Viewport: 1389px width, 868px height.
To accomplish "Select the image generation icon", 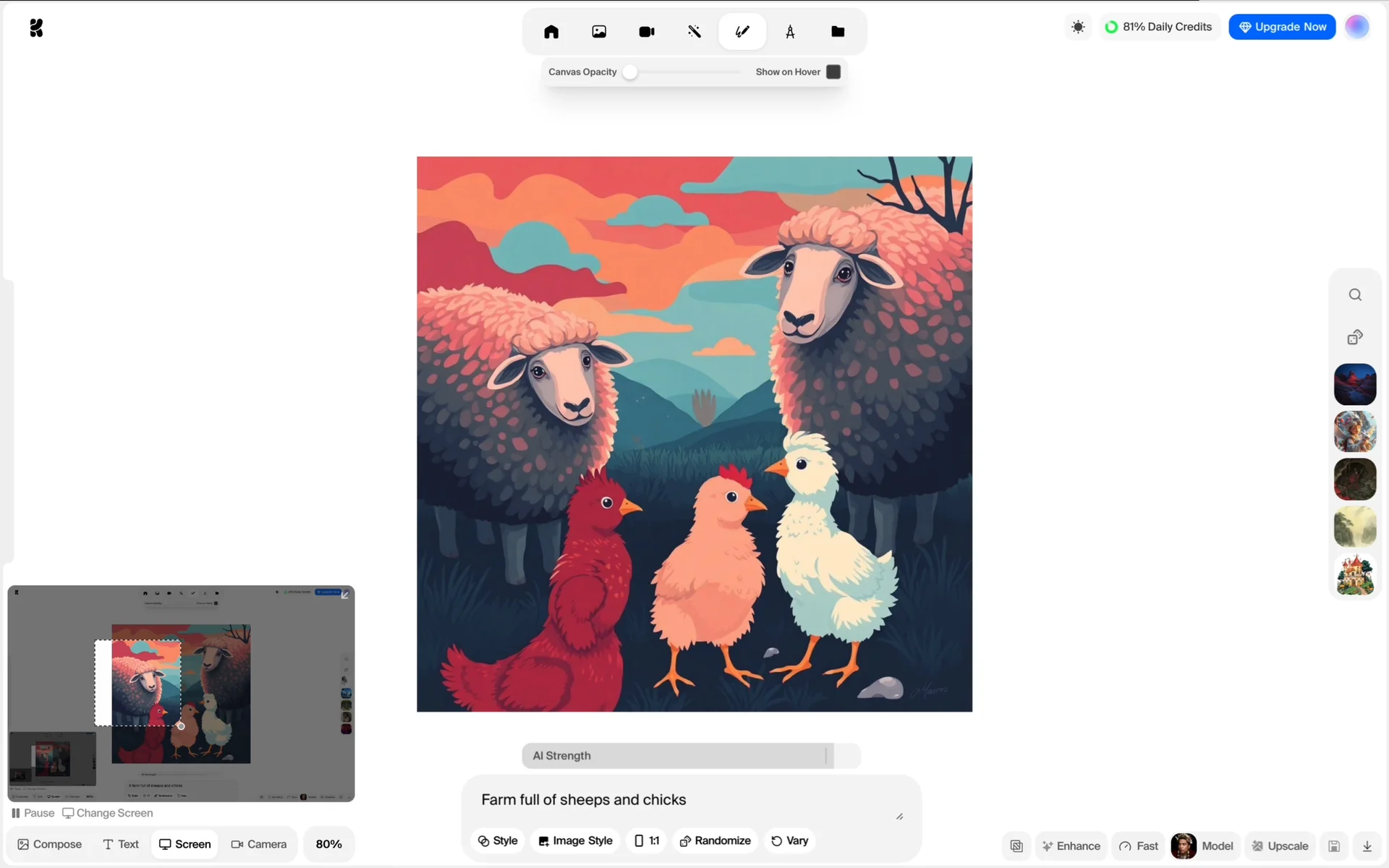I will 599,31.
